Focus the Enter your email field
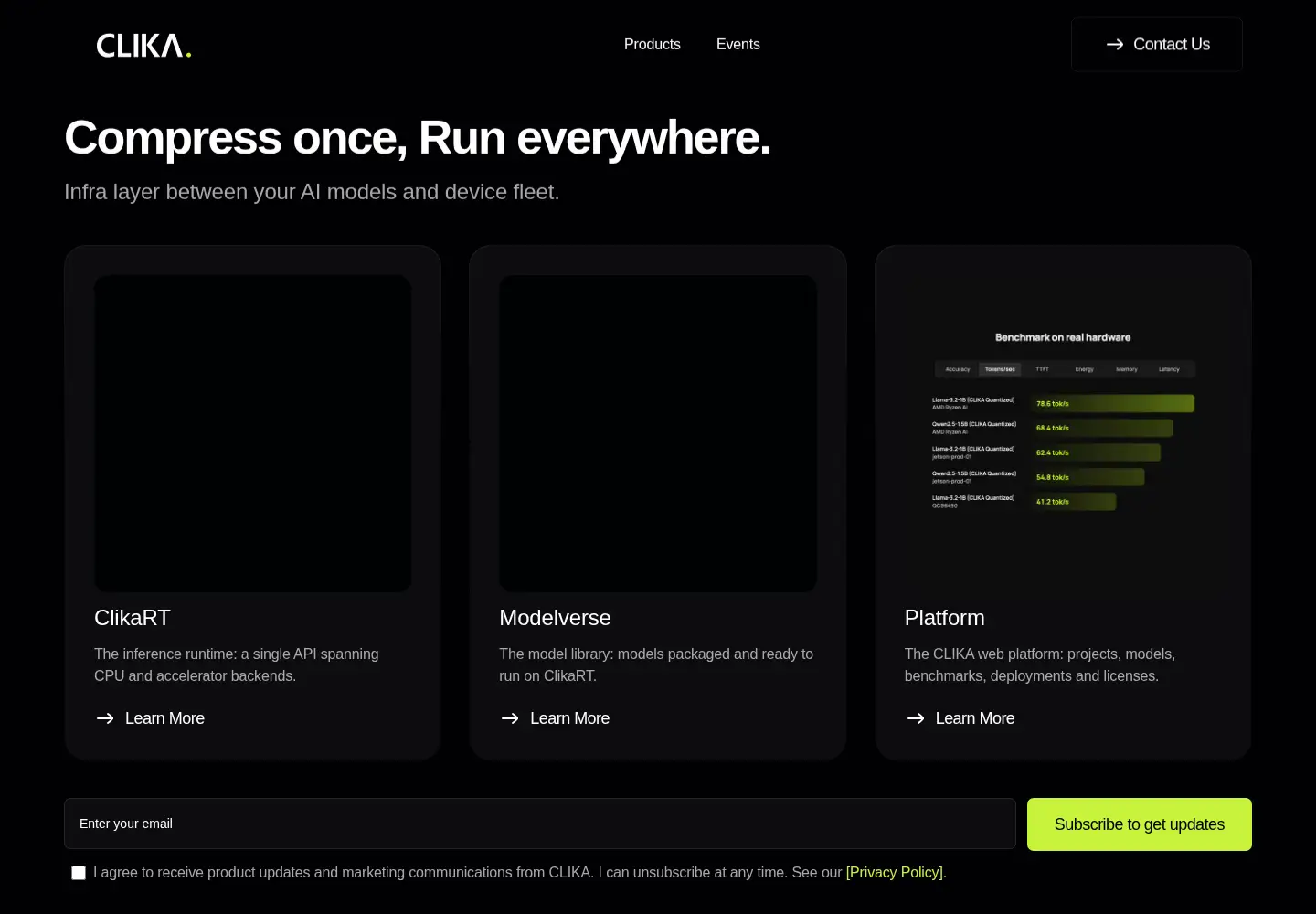Image resolution: width=1316 pixels, height=914 pixels. [x=540, y=824]
